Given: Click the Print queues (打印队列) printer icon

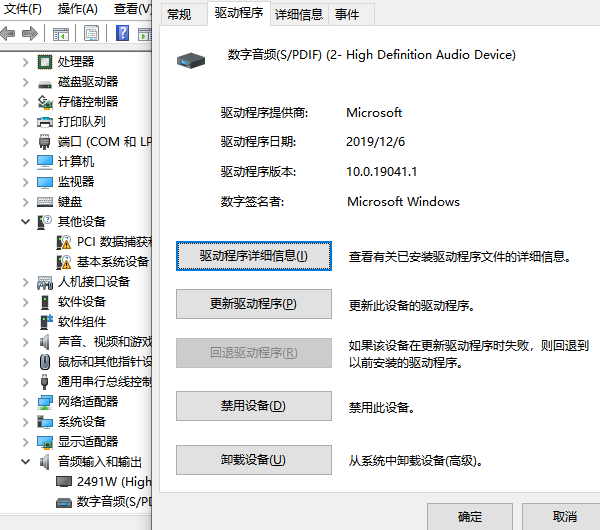Looking at the screenshot, I should [45, 122].
